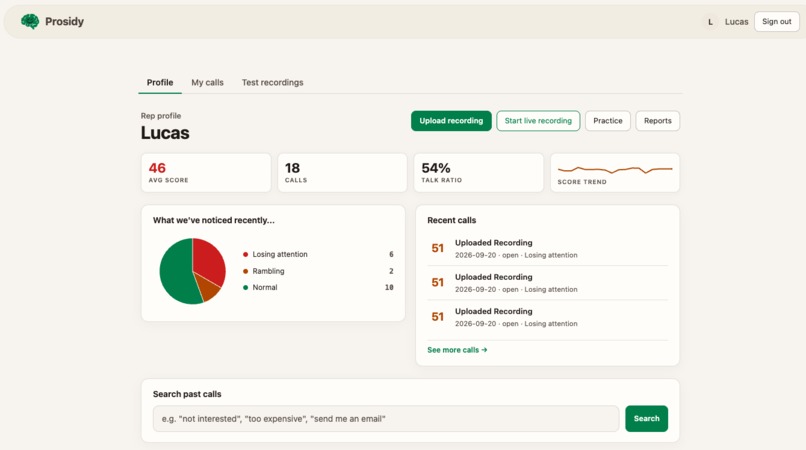The image size is (806, 450).
Task: Click the Rambling legend label
Action: coord(268,271)
